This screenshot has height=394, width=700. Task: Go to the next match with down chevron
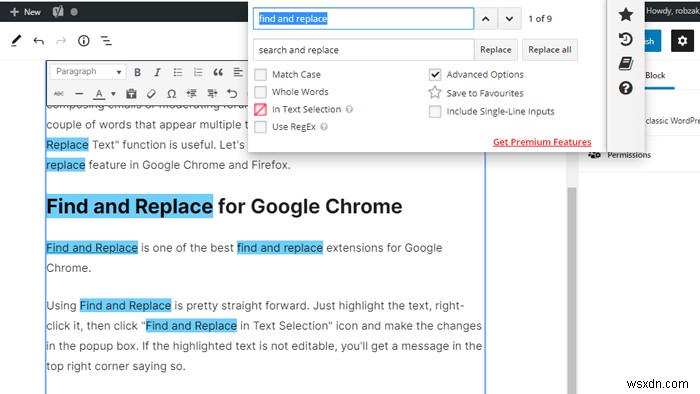[x=509, y=19]
